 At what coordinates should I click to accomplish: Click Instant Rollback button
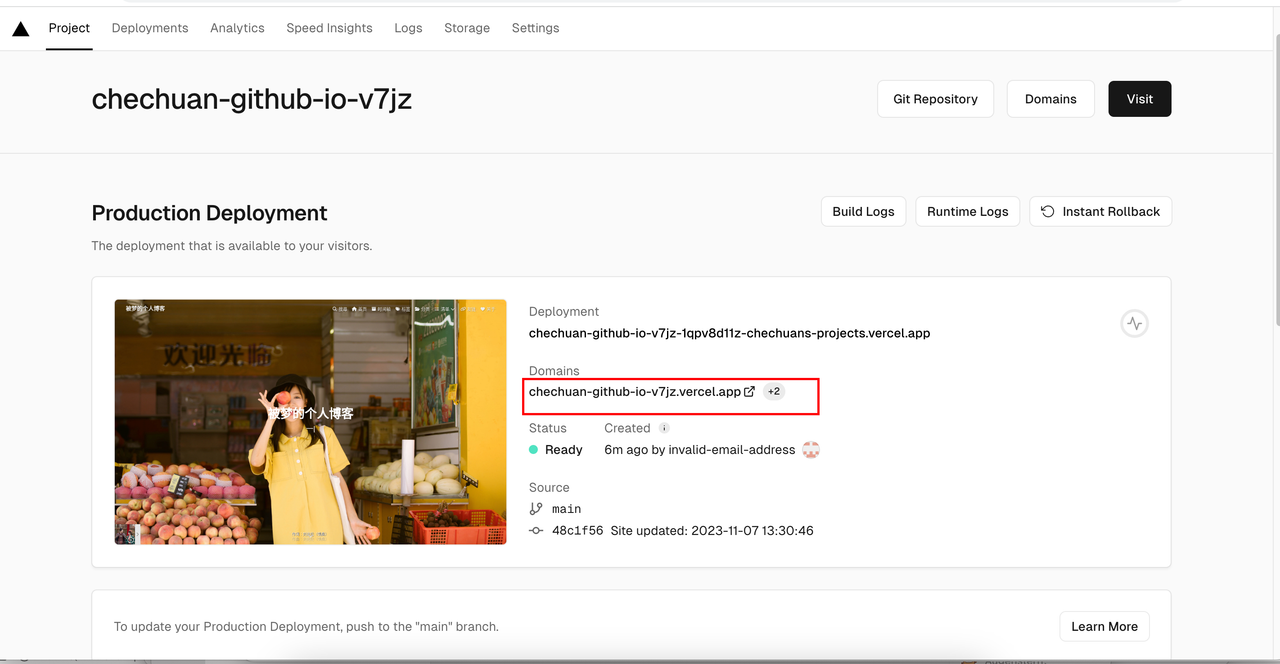tap(1100, 211)
